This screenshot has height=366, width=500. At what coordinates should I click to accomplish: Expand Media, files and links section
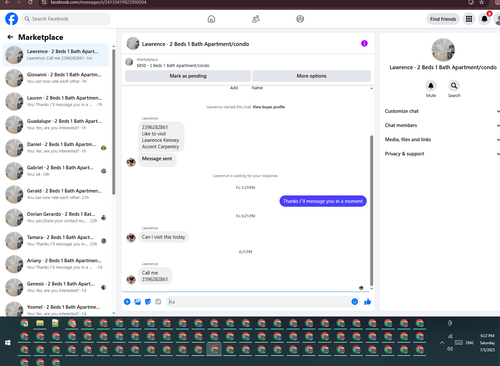442,139
